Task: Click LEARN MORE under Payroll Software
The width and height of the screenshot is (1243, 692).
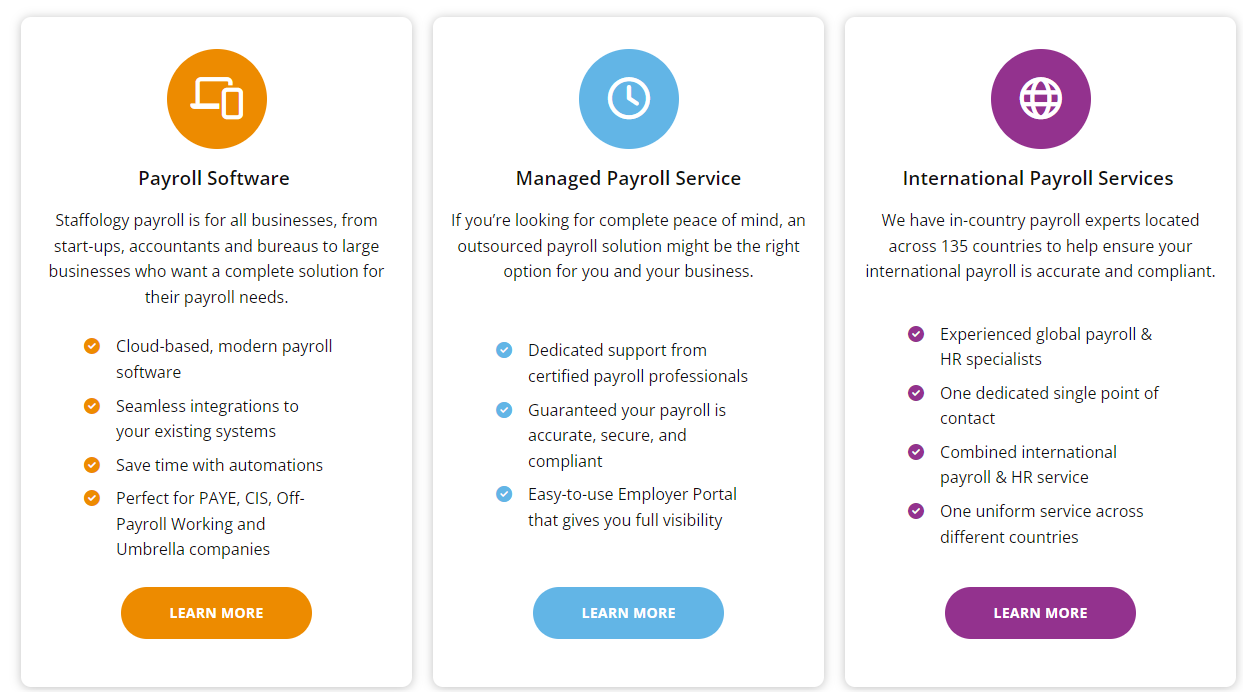Action: tap(216, 612)
